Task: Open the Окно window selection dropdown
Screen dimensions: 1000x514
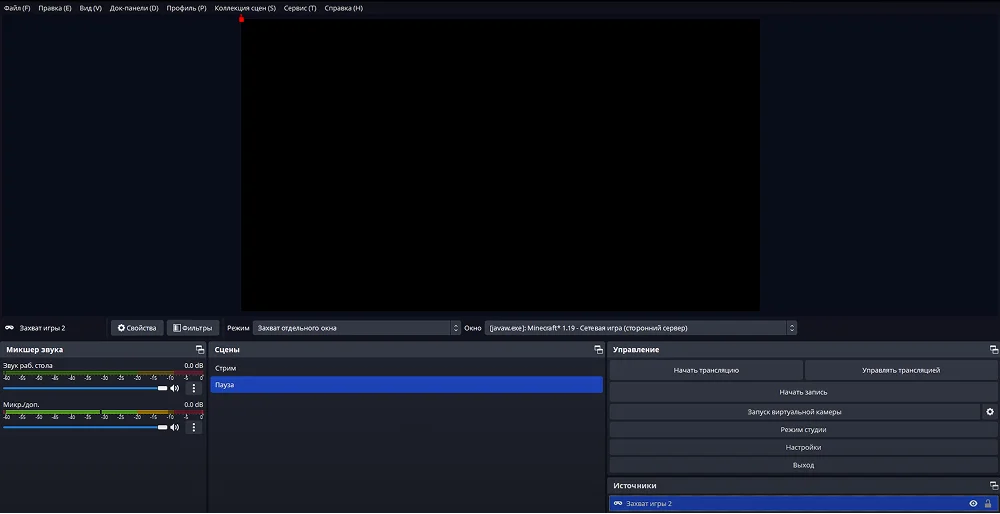Action: (641, 328)
